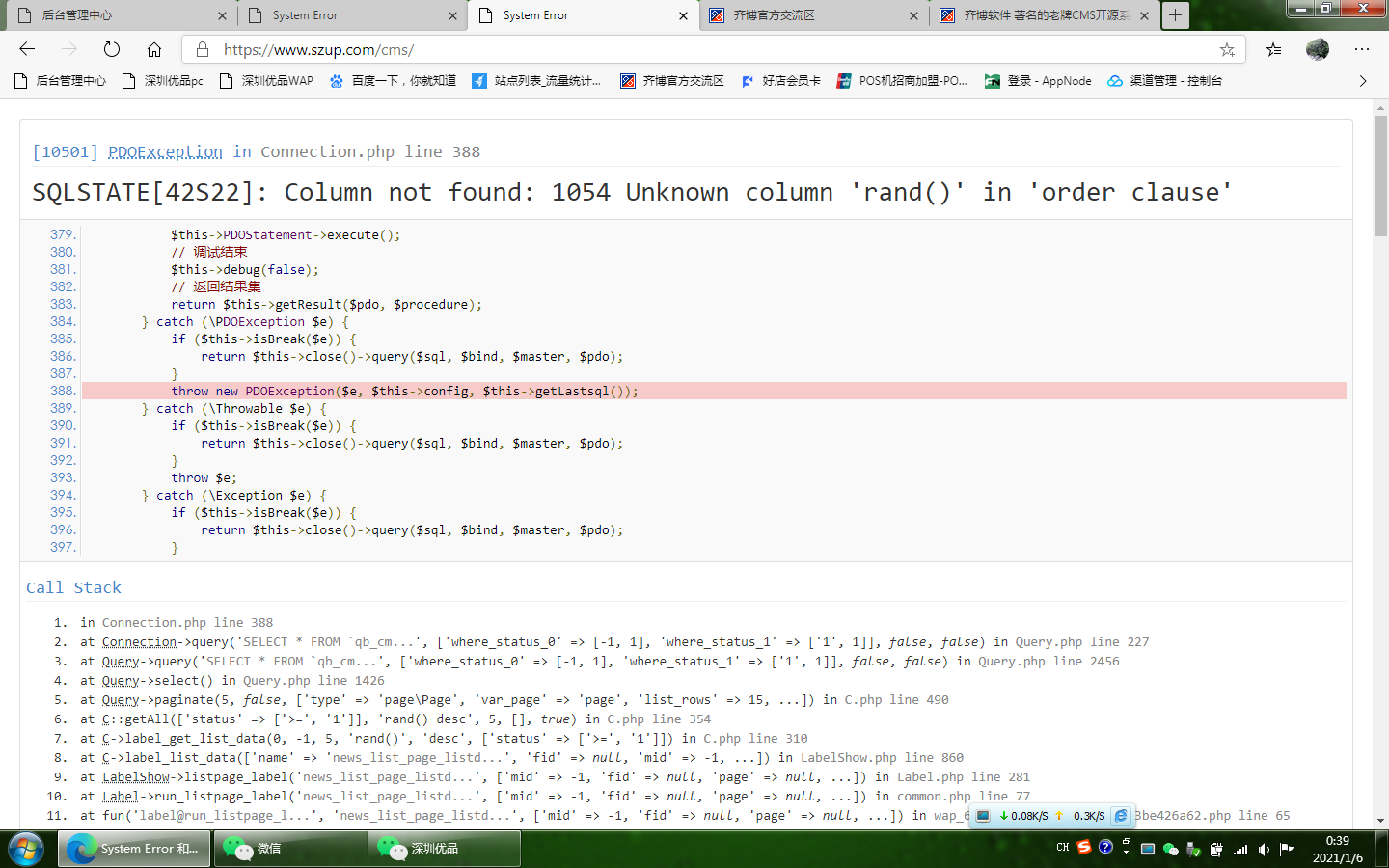
Task: Click the scrollbar down arrow
Action: 1380,821
